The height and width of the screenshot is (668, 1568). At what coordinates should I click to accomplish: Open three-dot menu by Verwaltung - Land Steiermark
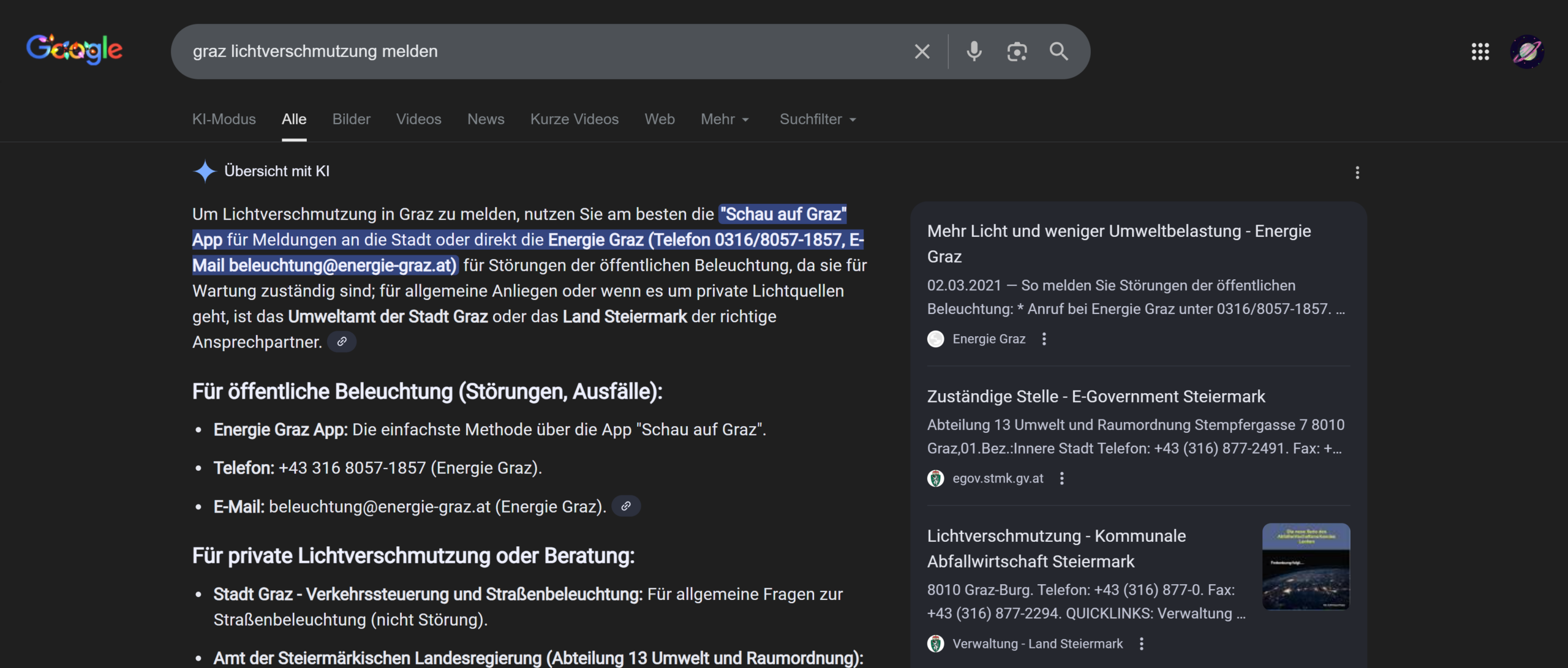pyautogui.click(x=1141, y=644)
